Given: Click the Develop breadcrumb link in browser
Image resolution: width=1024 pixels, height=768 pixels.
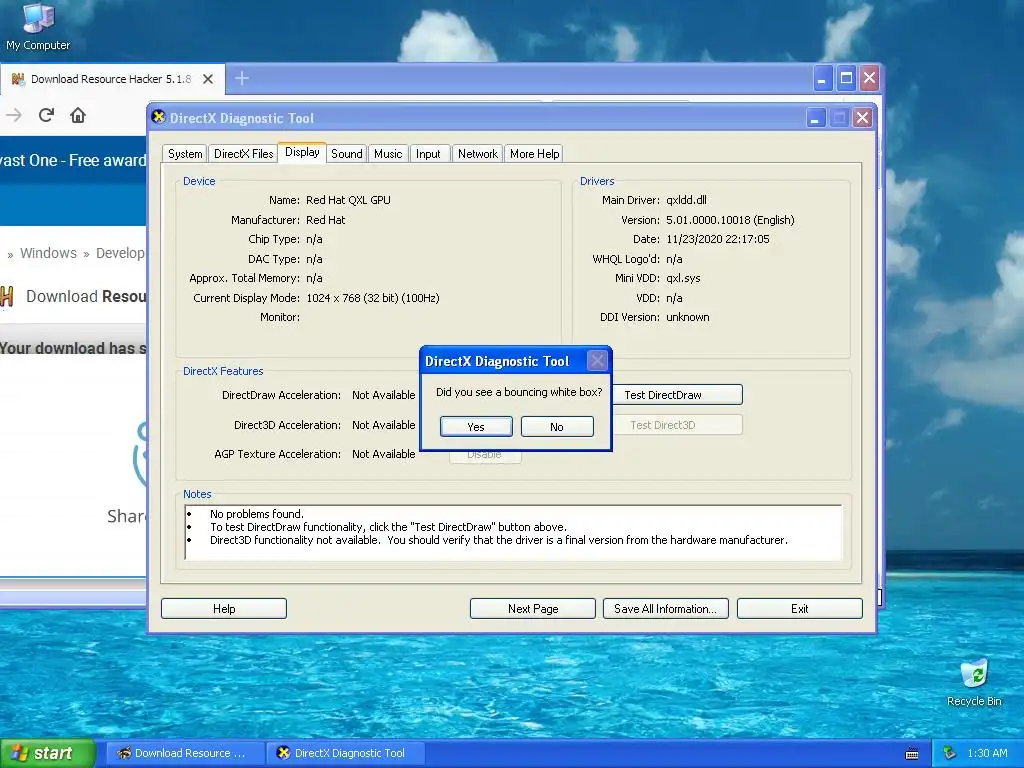Looking at the screenshot, I should (120, 253).
